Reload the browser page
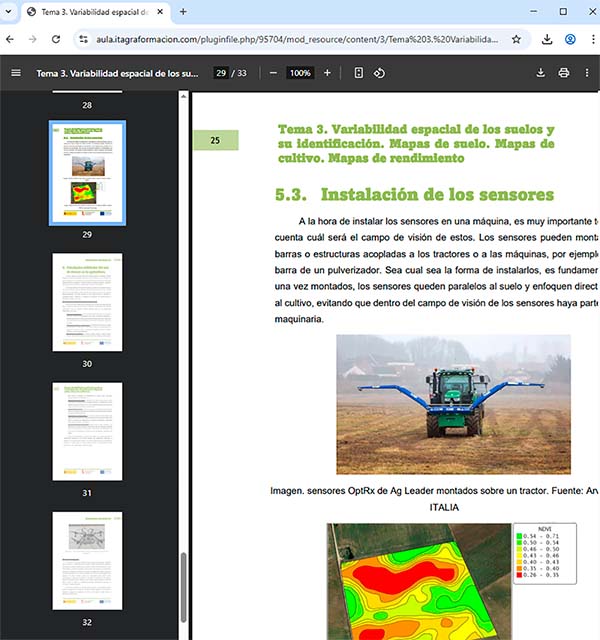The image size is (600, 640). 56,39
